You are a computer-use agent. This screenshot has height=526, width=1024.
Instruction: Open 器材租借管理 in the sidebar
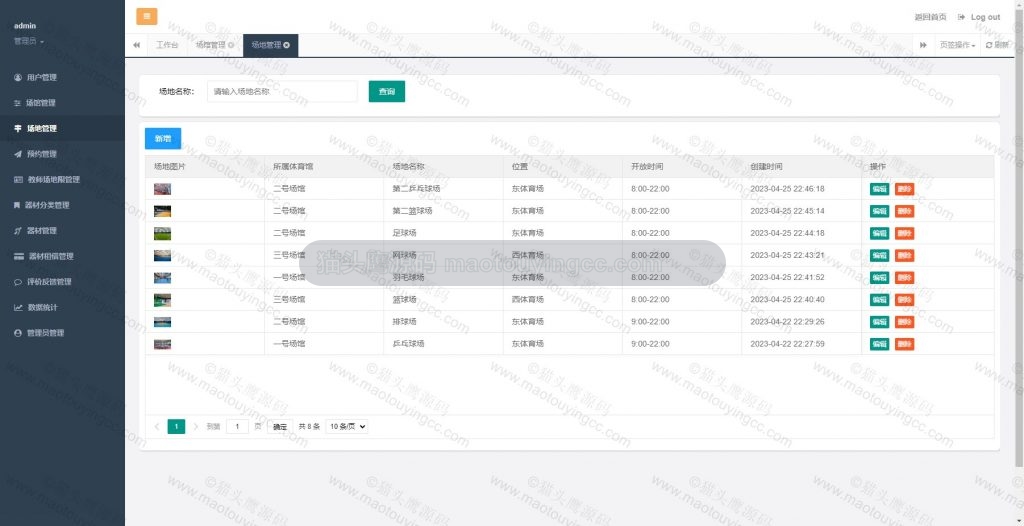coord(62,256)
